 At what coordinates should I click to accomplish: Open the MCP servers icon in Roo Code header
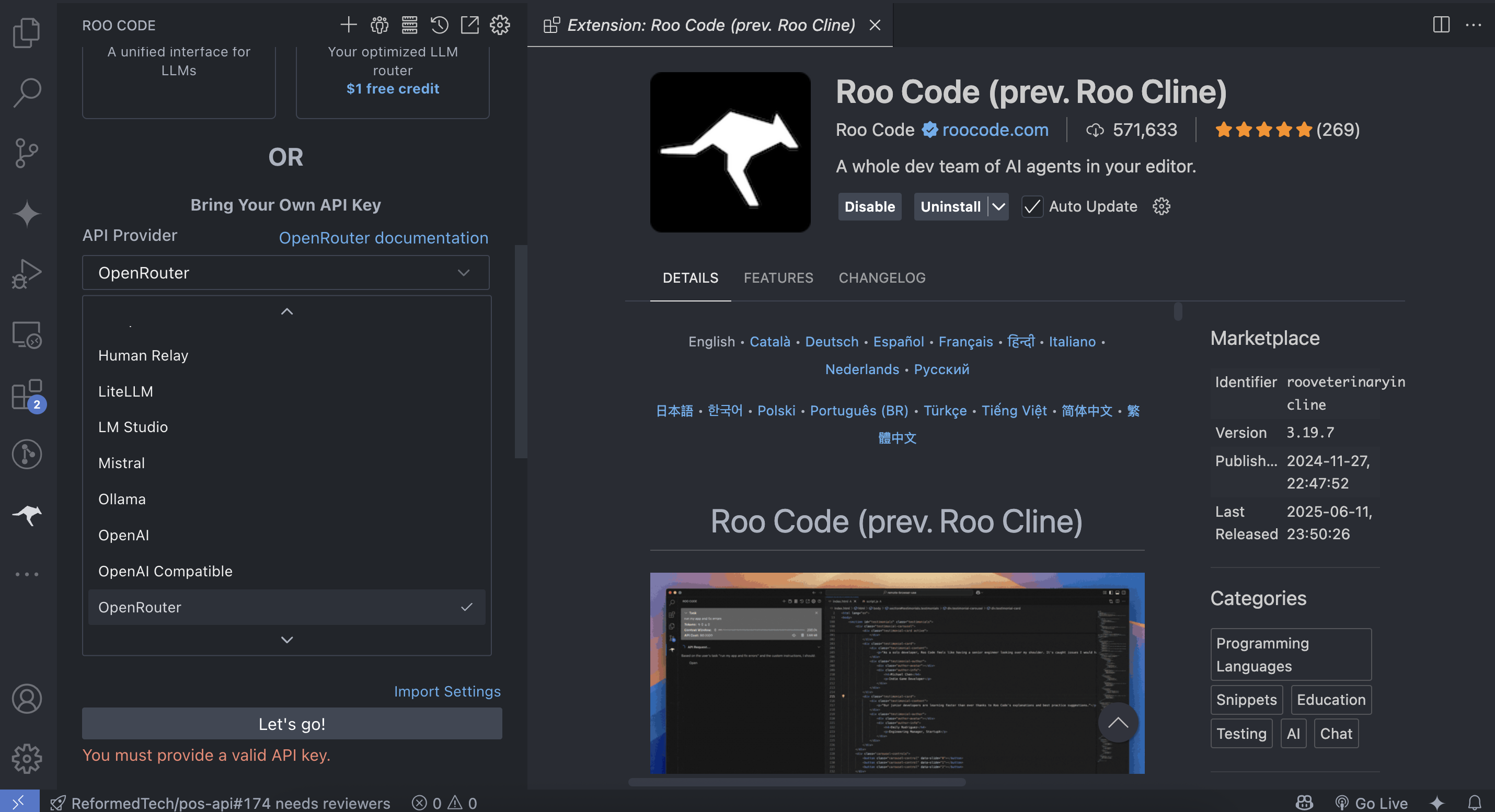409,25
